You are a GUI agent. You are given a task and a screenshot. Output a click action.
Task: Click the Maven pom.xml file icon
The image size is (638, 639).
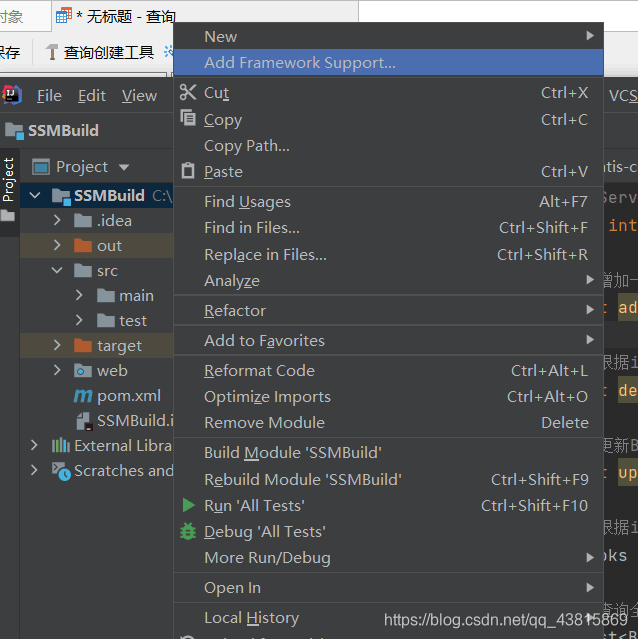pos(83,396)
